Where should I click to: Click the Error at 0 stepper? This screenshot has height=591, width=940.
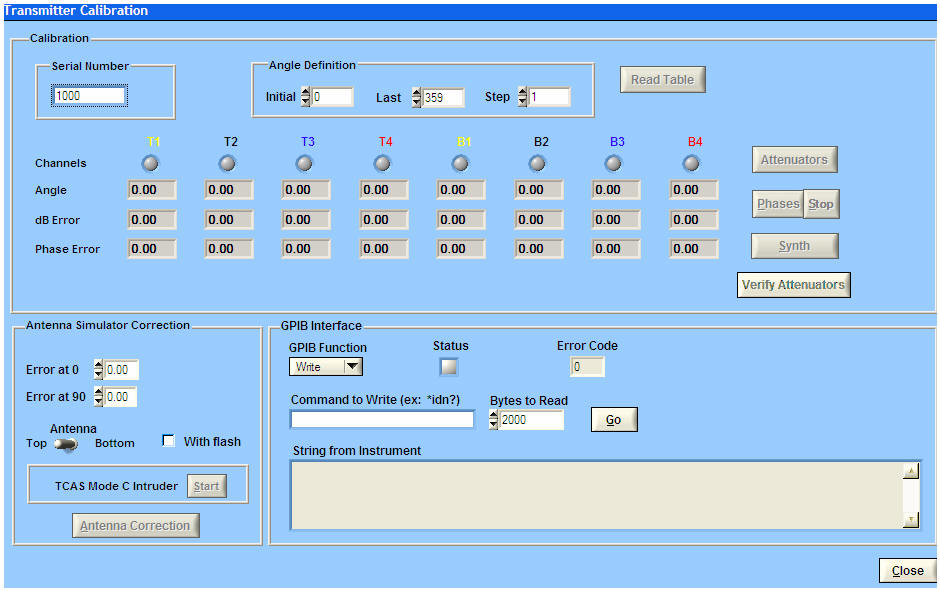(x=98, y=370)
